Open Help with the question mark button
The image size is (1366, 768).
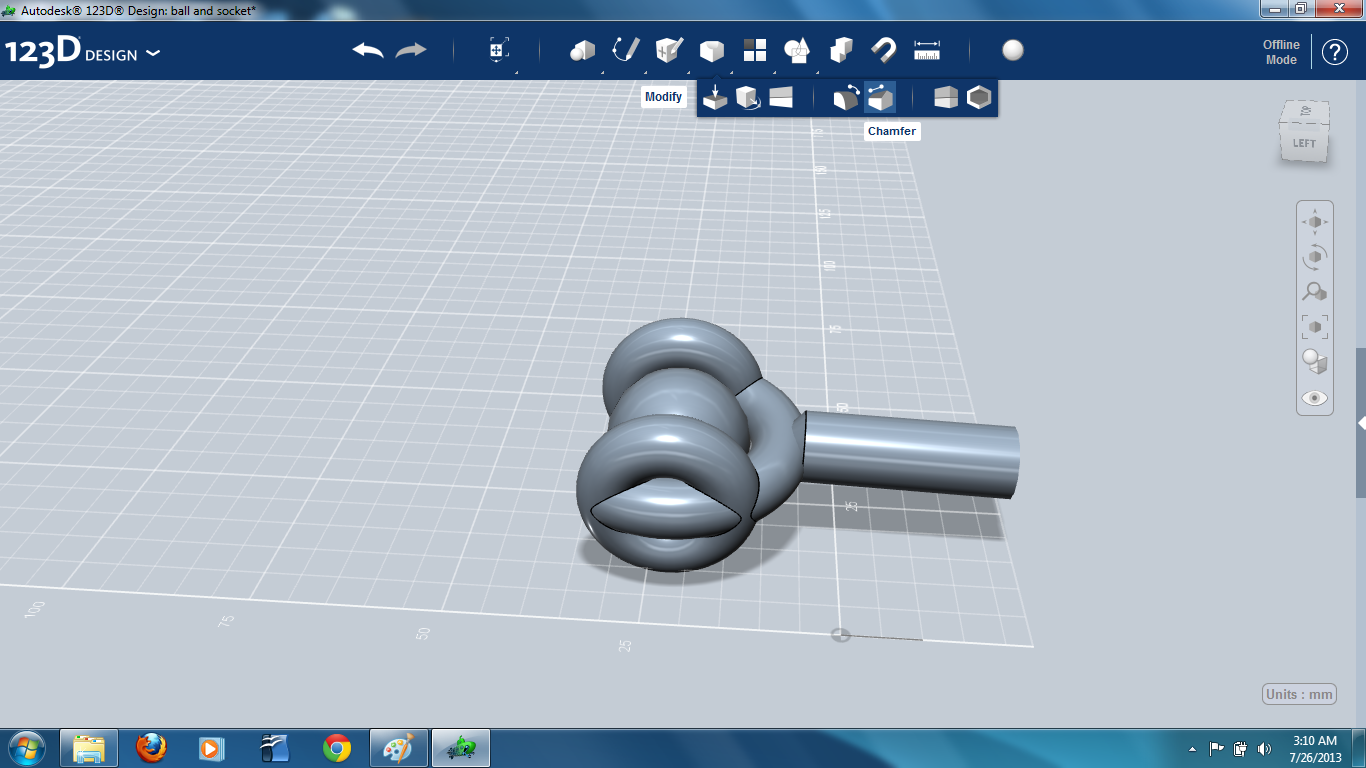tap(1334, 51)
